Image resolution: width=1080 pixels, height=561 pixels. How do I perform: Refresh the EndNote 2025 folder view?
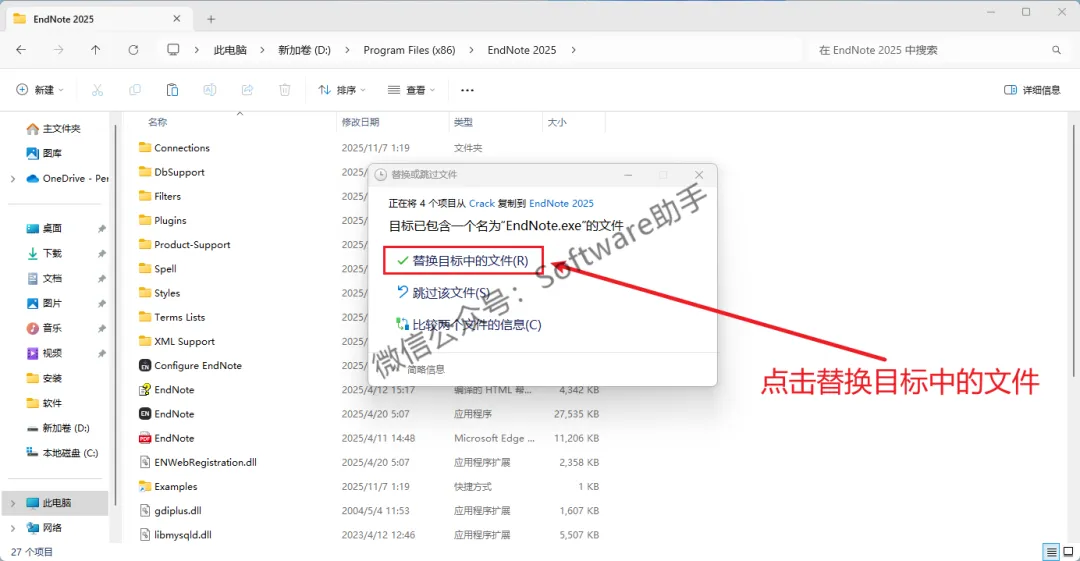click(133, 50)
